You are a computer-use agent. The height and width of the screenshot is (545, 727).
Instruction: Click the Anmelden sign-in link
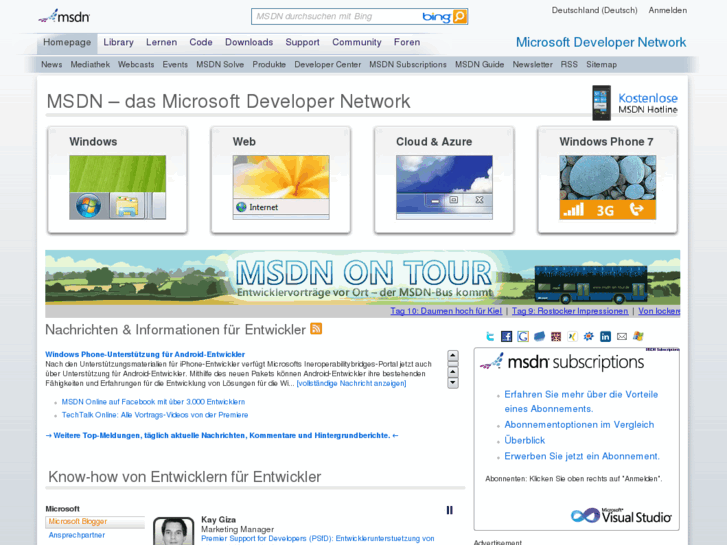(668, 10)
